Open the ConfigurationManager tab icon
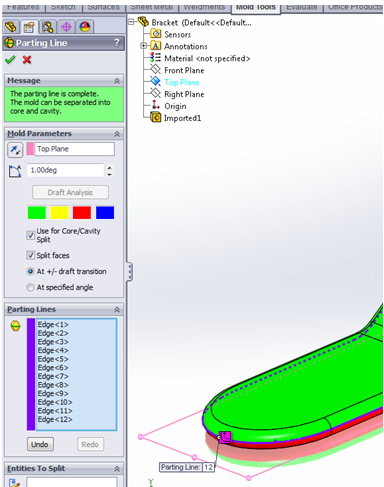The height and width of the screenshot is (487, 384). coord(48,27)
